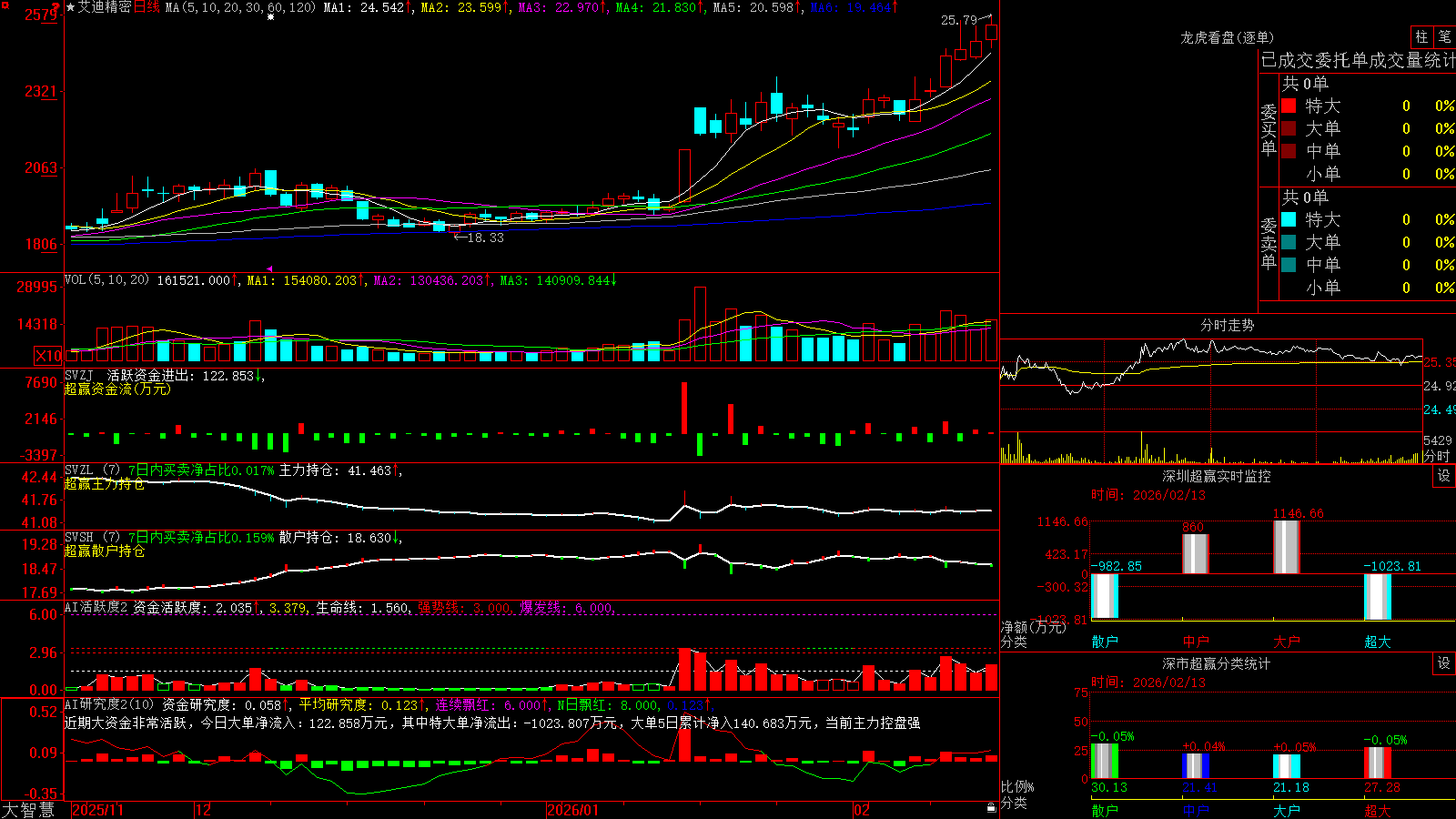Click the dark red 中单 buy-order swatch
This screenshot has width=1456, height=819.
tap(1289, 151)
